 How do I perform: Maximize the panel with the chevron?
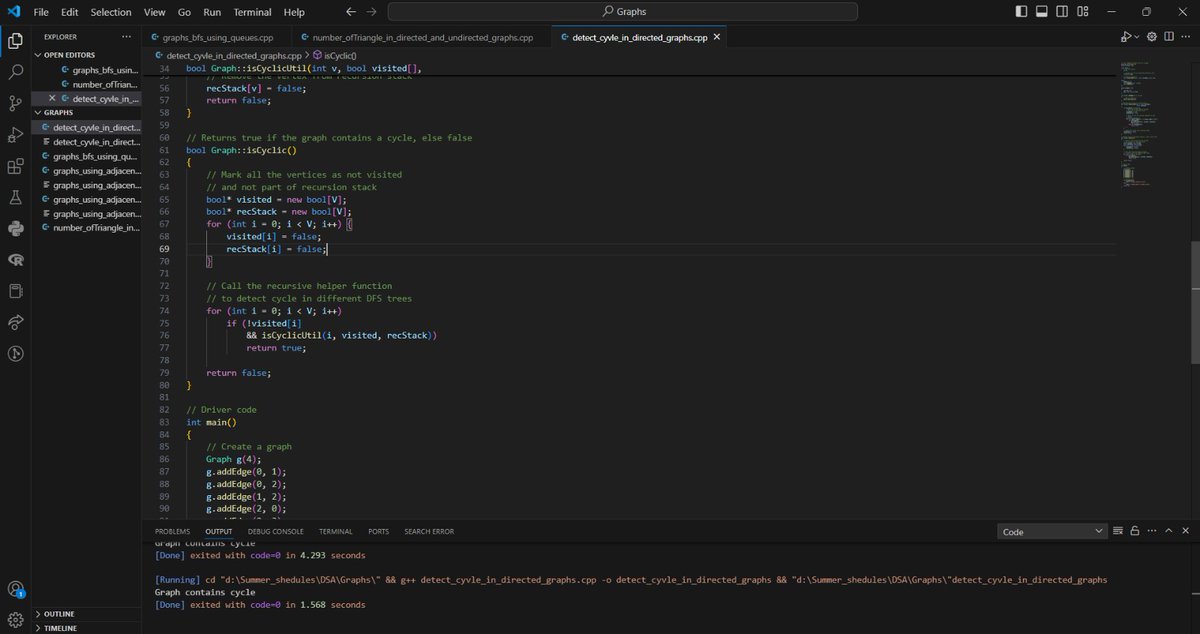click(1168, 532)
